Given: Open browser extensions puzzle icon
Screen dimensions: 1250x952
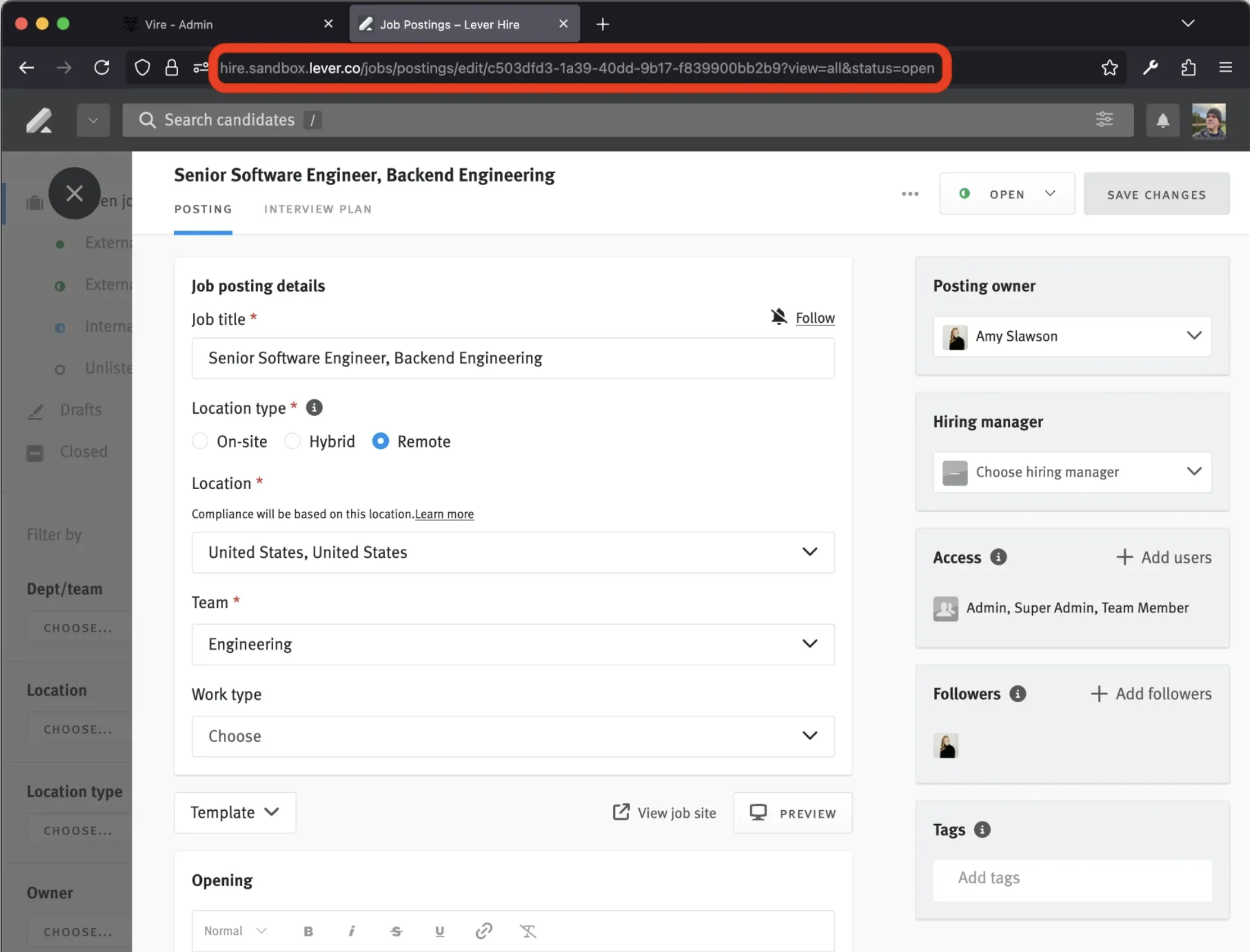Looking at the screenshot, I should coord(1188,68).
